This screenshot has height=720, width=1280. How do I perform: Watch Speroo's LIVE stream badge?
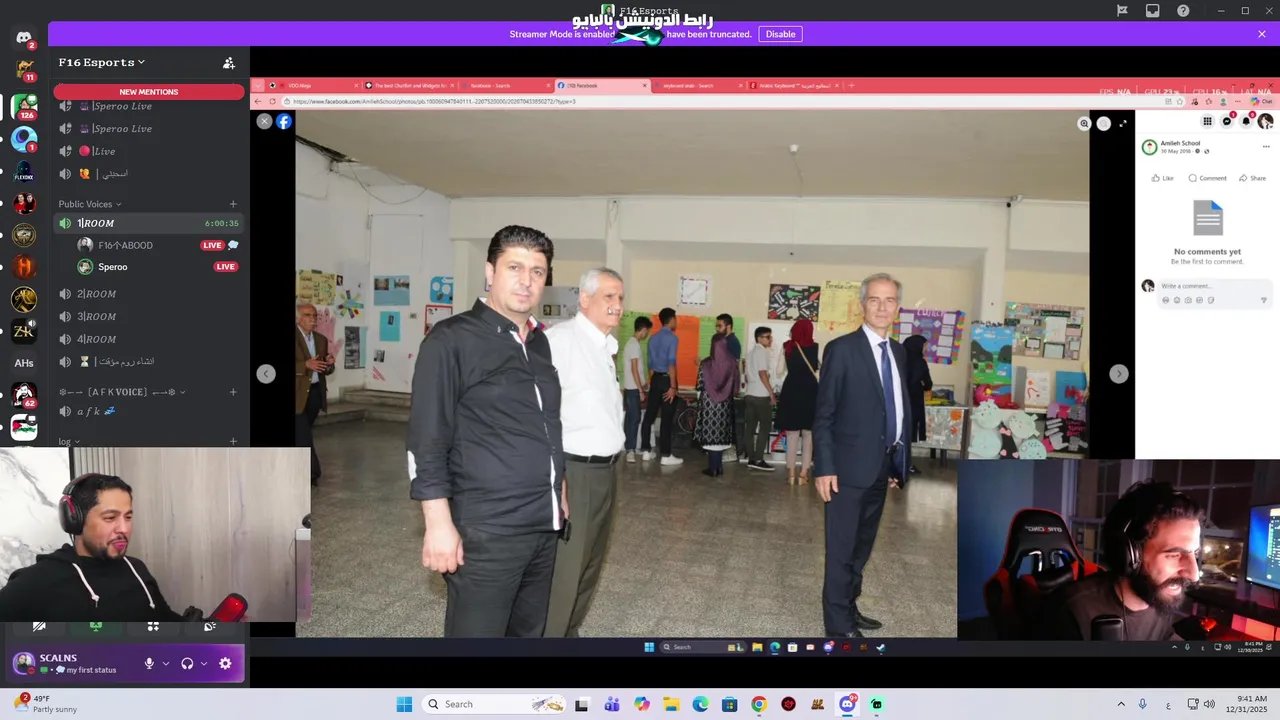click(x=226, y=267)
